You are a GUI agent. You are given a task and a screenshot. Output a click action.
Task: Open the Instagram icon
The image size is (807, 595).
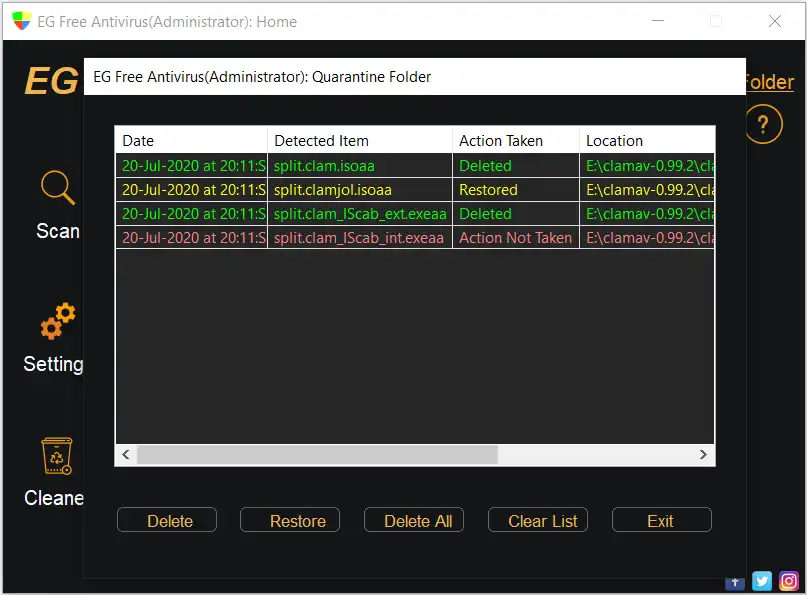[x=788, y=581]
